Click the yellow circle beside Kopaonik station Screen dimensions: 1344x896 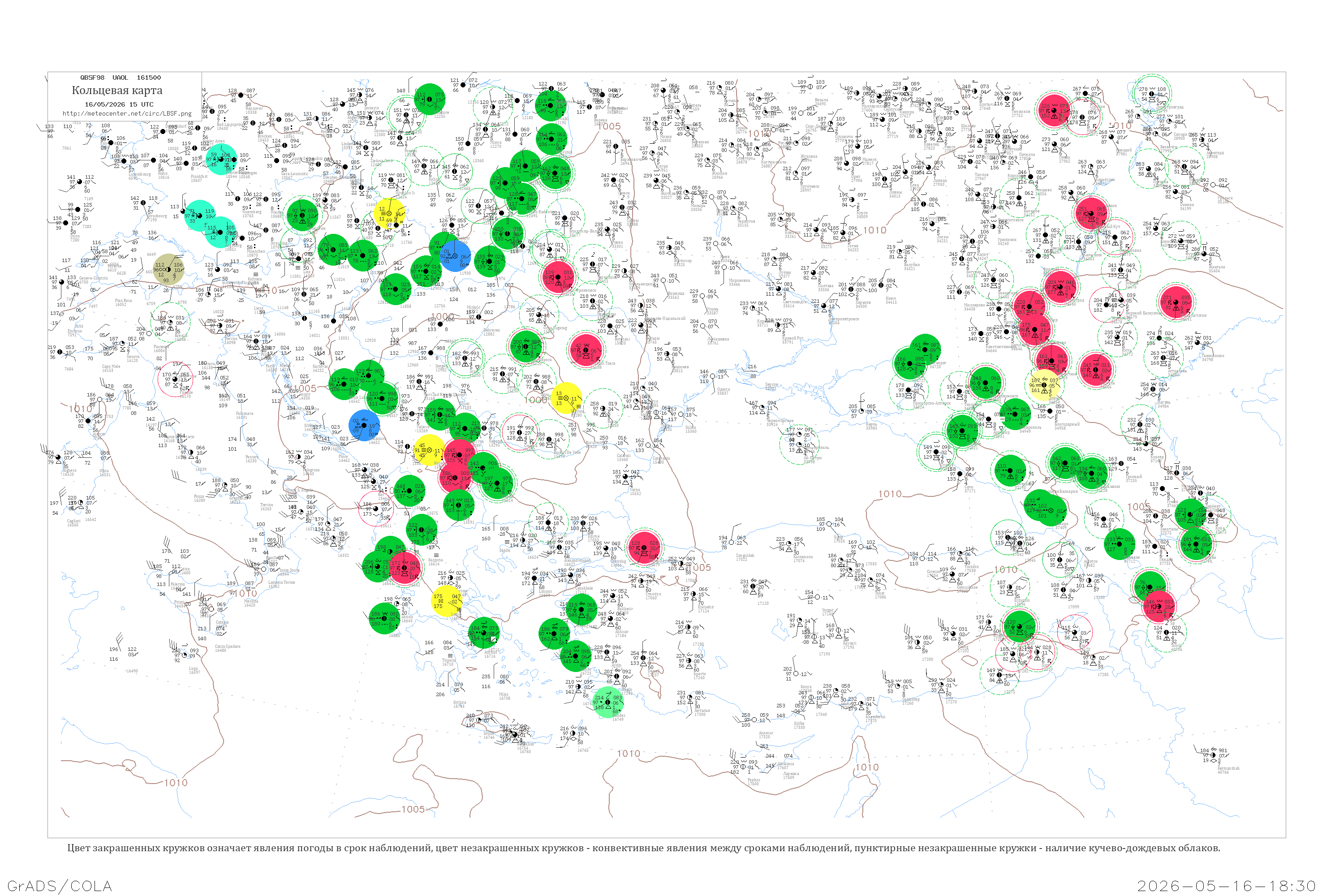click(x=429, y=450)
